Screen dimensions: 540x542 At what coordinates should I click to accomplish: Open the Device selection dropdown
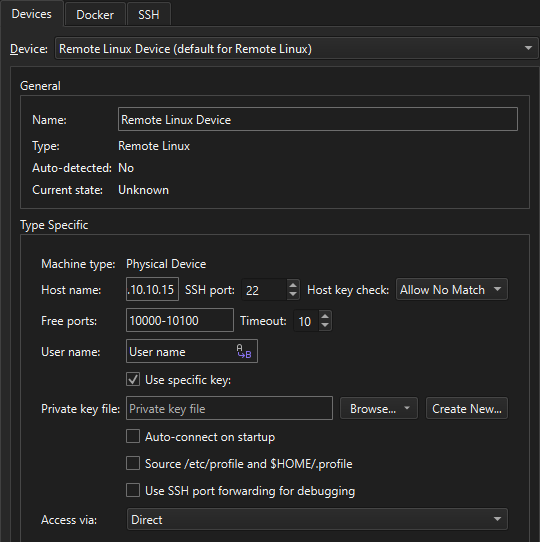(x=296, y=48)
